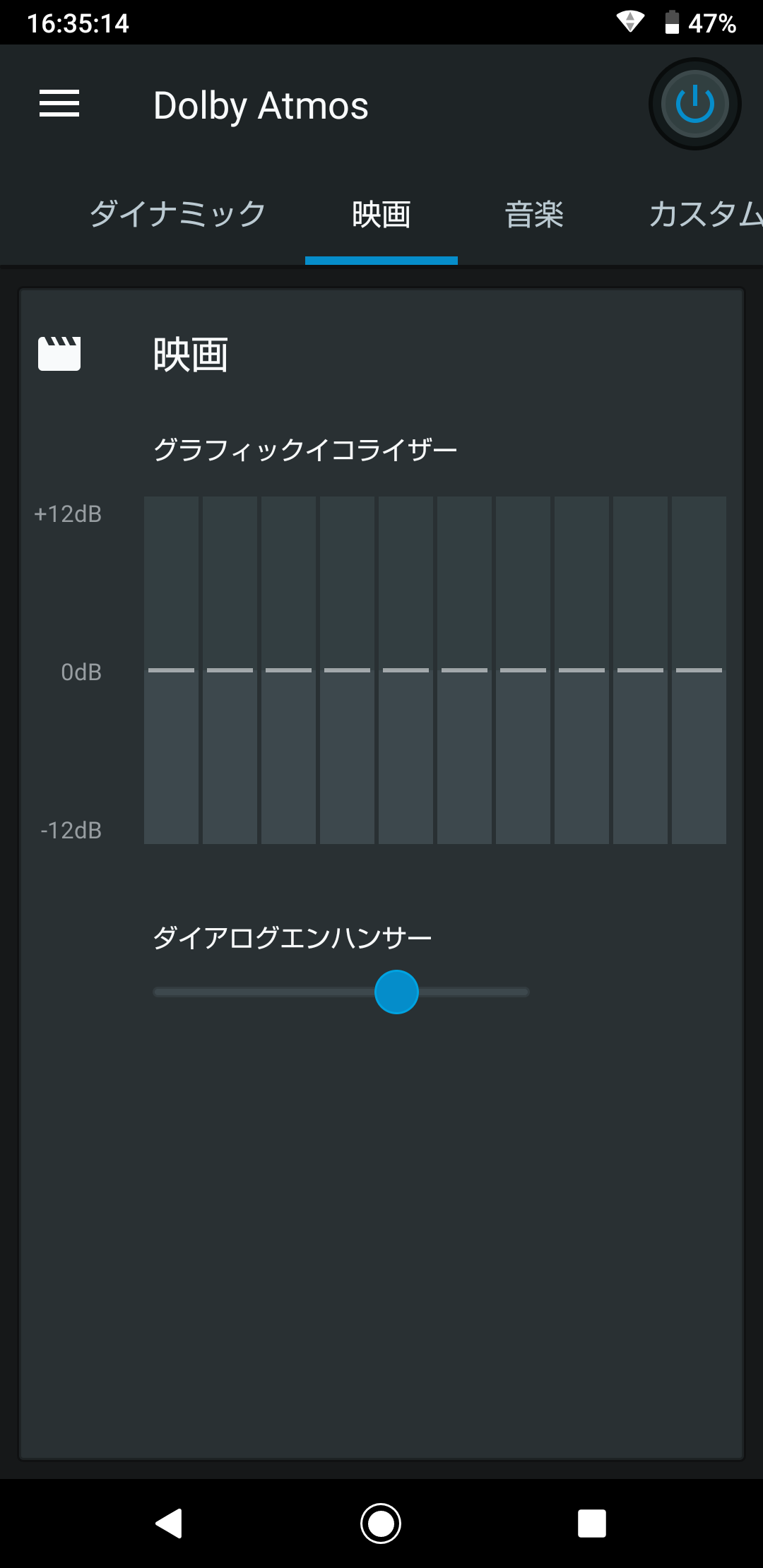Tap the first equalizer band bar

171,670
